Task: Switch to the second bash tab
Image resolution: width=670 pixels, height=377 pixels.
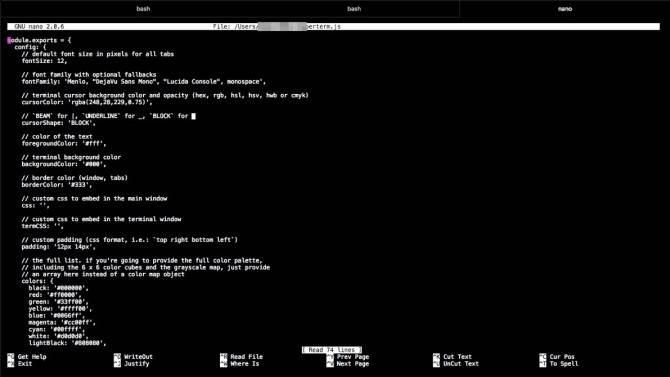Action: click(x=354, y=9)
